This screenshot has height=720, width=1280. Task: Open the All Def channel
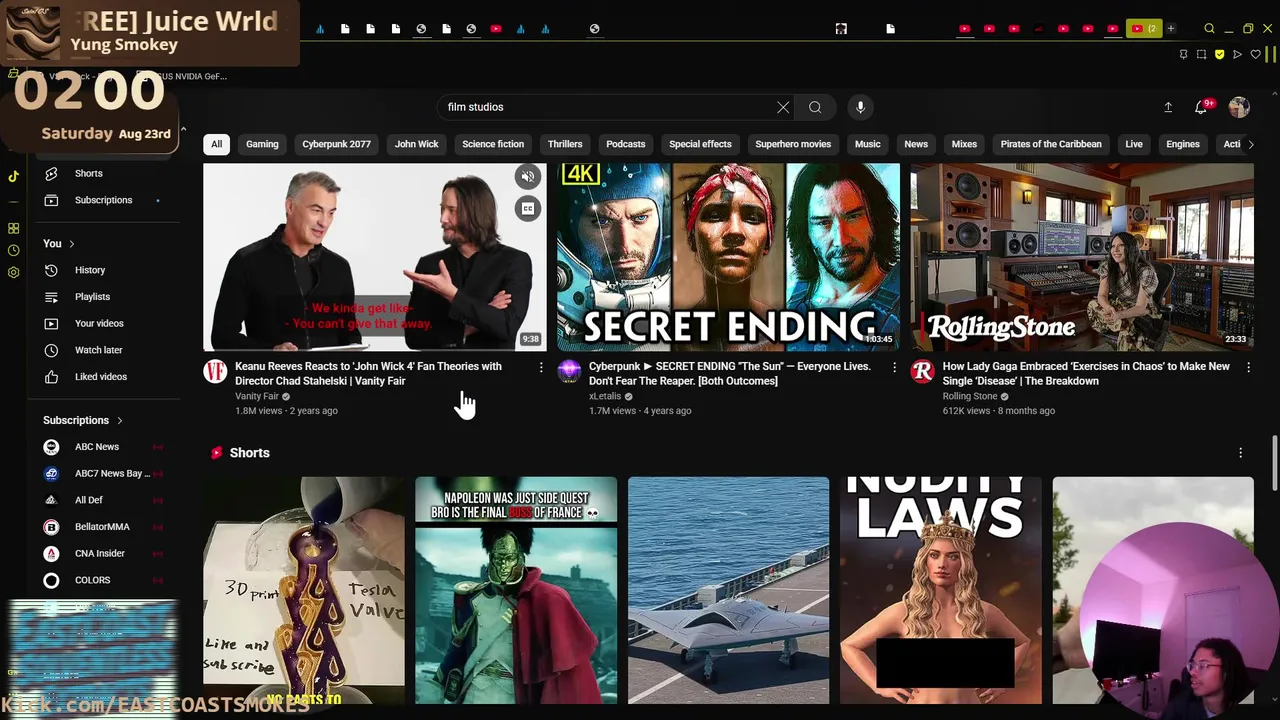[x=88, y=500]
